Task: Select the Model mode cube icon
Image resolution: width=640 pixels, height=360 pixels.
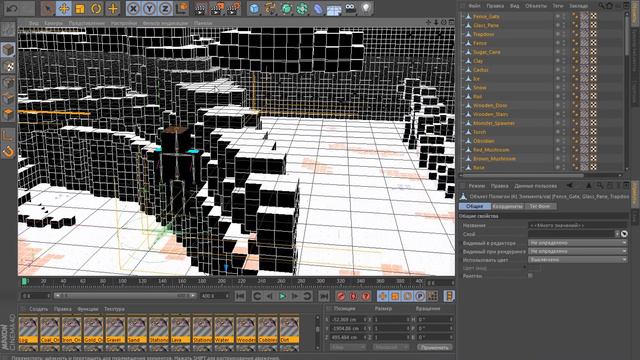Action: [8, 50]
